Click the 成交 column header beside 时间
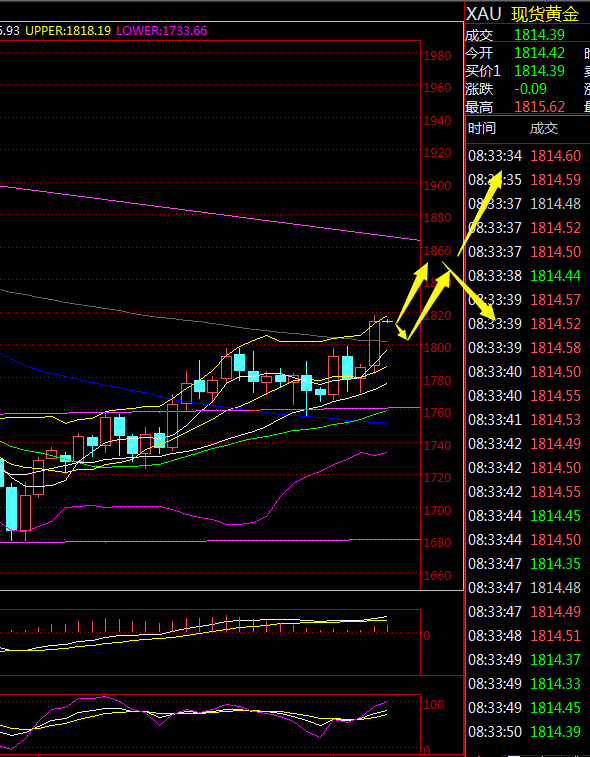The image size is (590, 757). pyautogui.click(x=544, y=128)
